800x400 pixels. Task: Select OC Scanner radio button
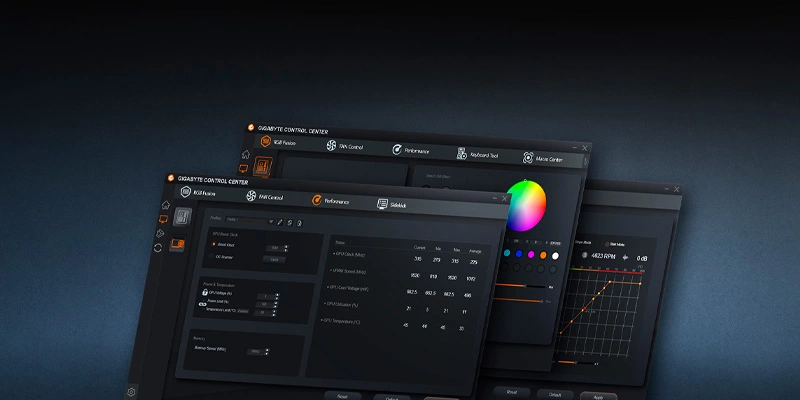tap(211, 257)
